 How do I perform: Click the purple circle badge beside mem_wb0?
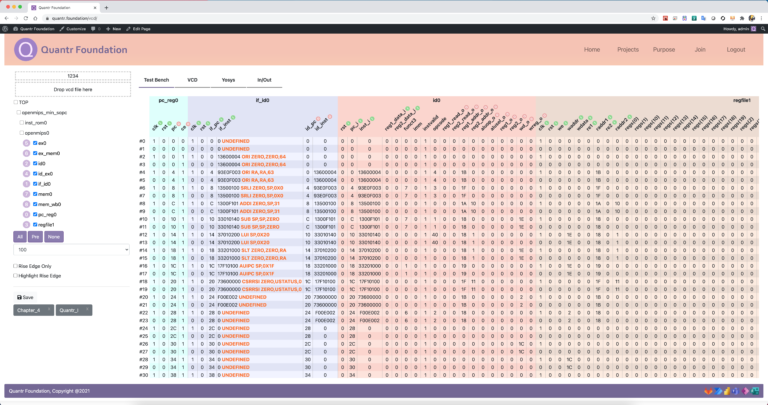click(x=26, y=204)
